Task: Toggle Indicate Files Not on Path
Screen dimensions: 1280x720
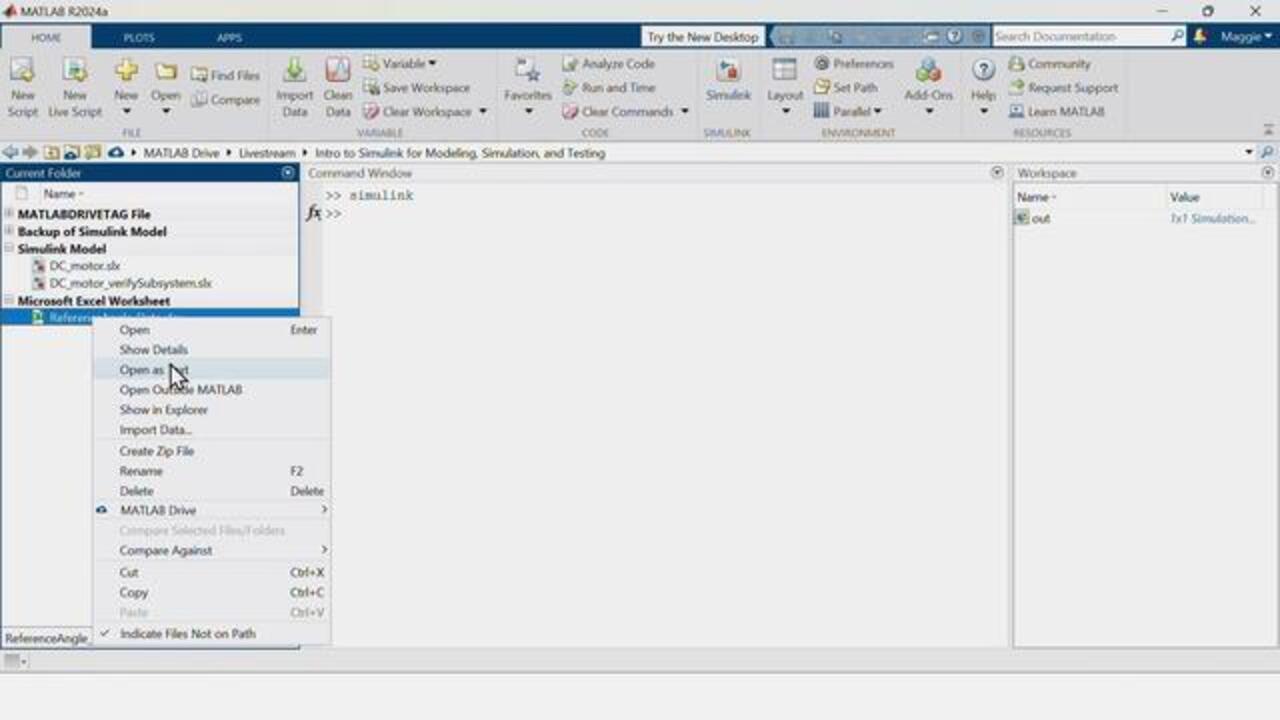Action: [x=187, y=633]
